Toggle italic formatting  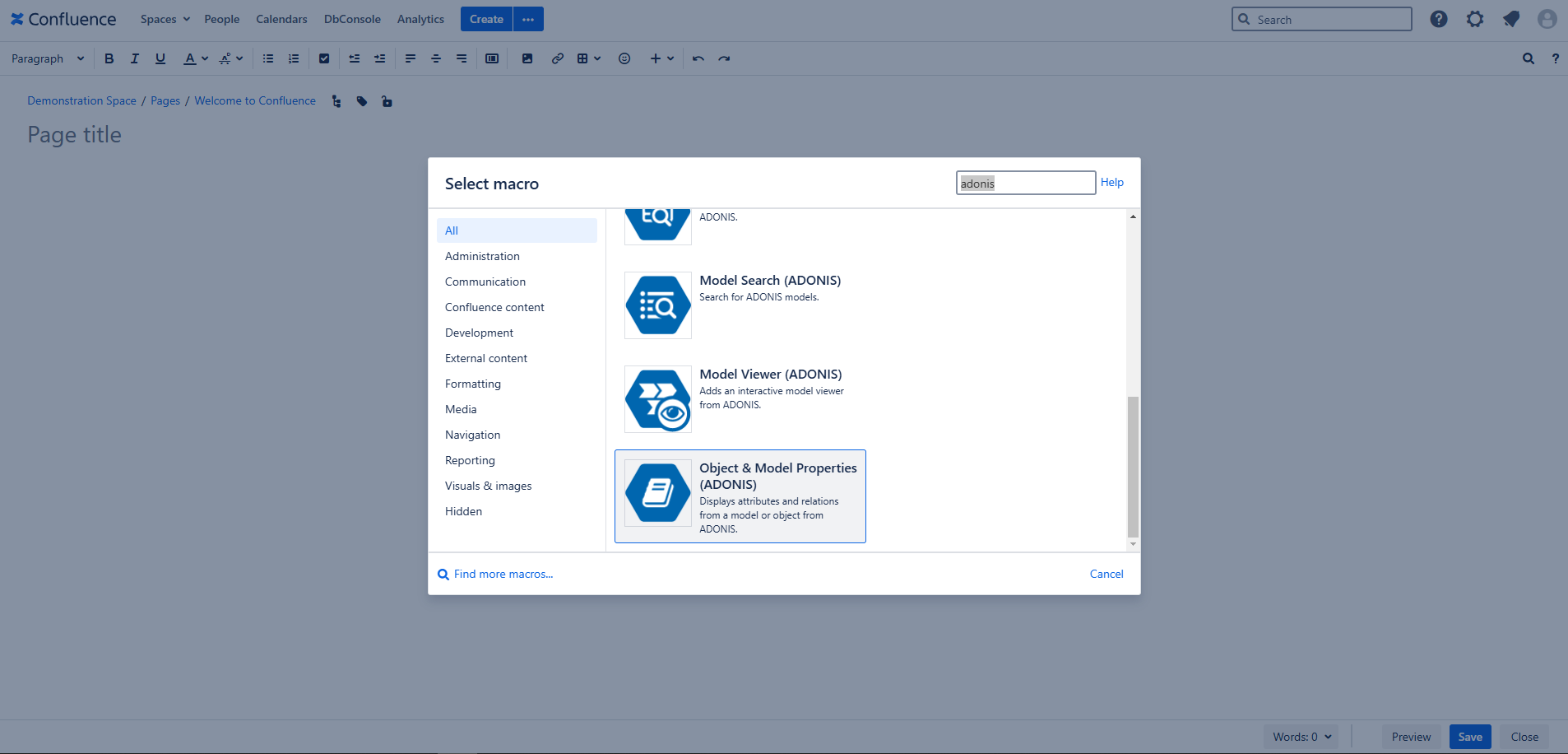(134, 58)
